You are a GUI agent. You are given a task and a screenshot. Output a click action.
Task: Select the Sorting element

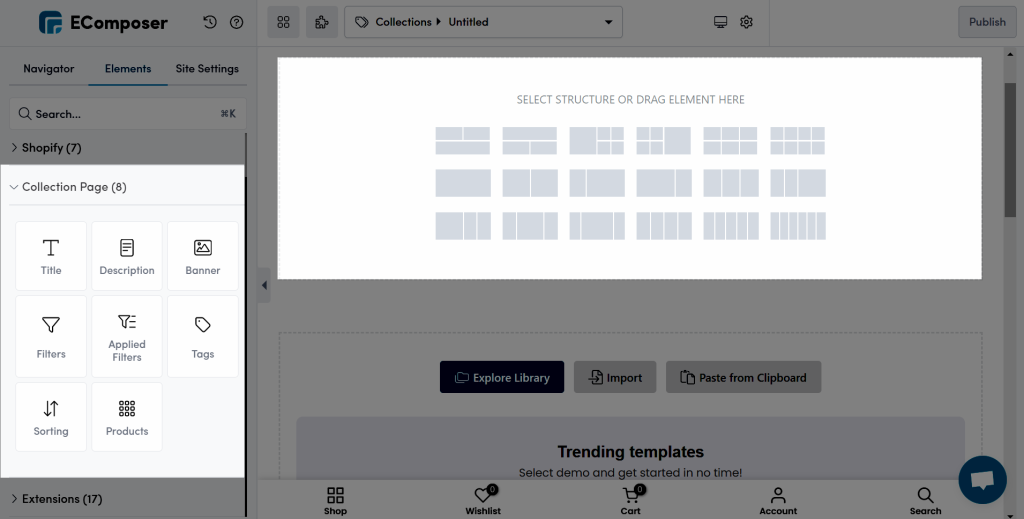click(x=51, y=417)
